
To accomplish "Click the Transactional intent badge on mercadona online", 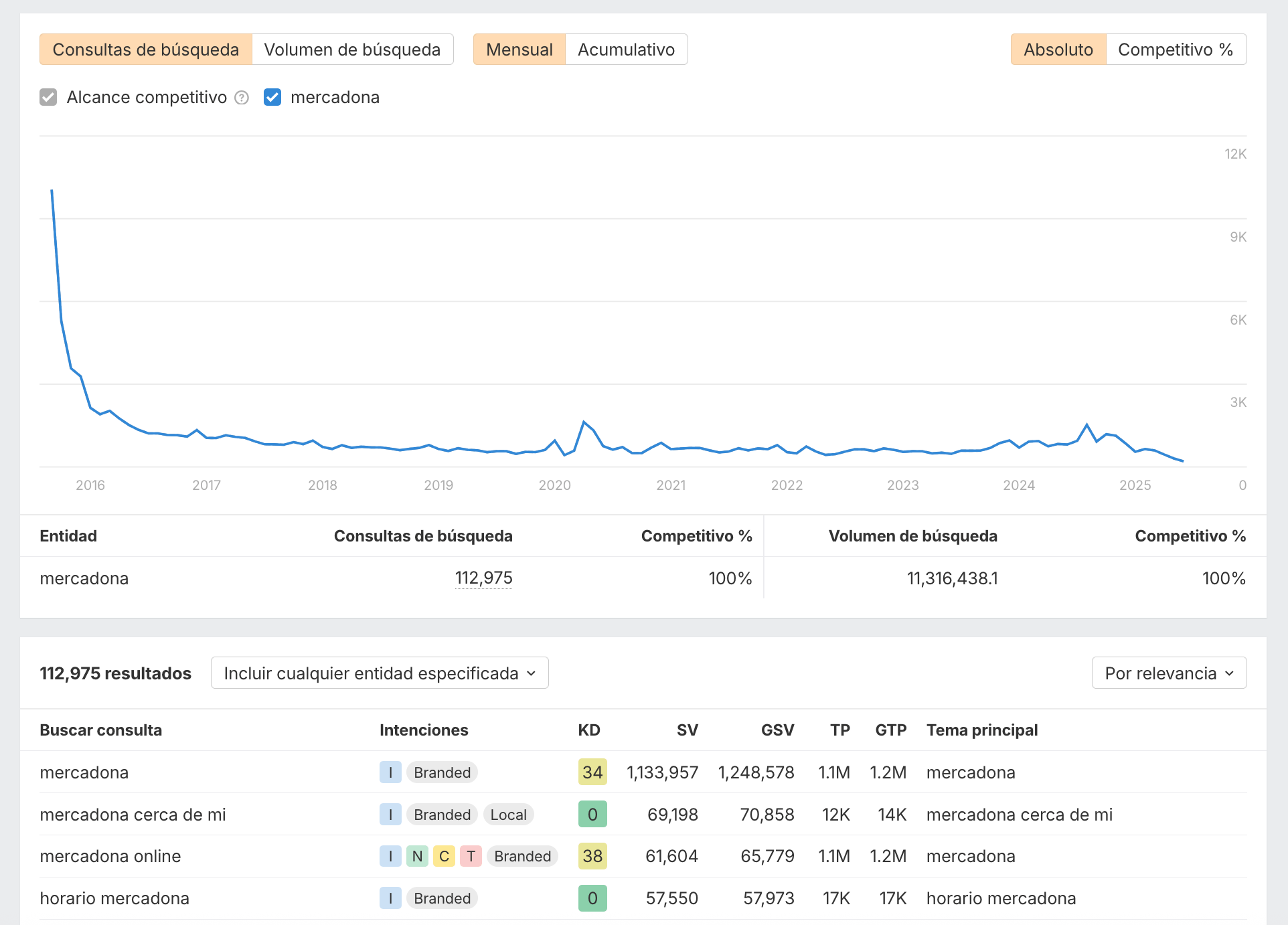I will tap(471, 856).
